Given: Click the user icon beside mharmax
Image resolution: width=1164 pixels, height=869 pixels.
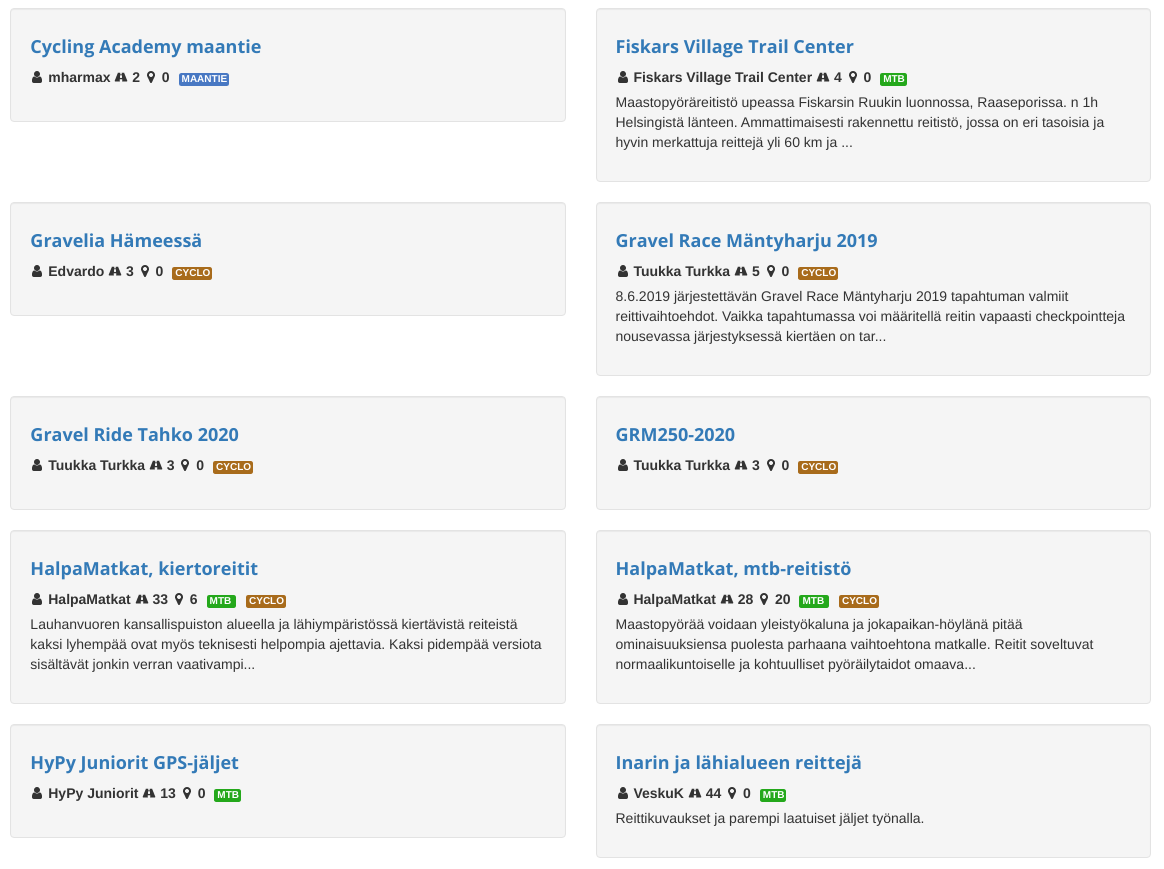Looking at the screenshot, I should tap(37, 78).
